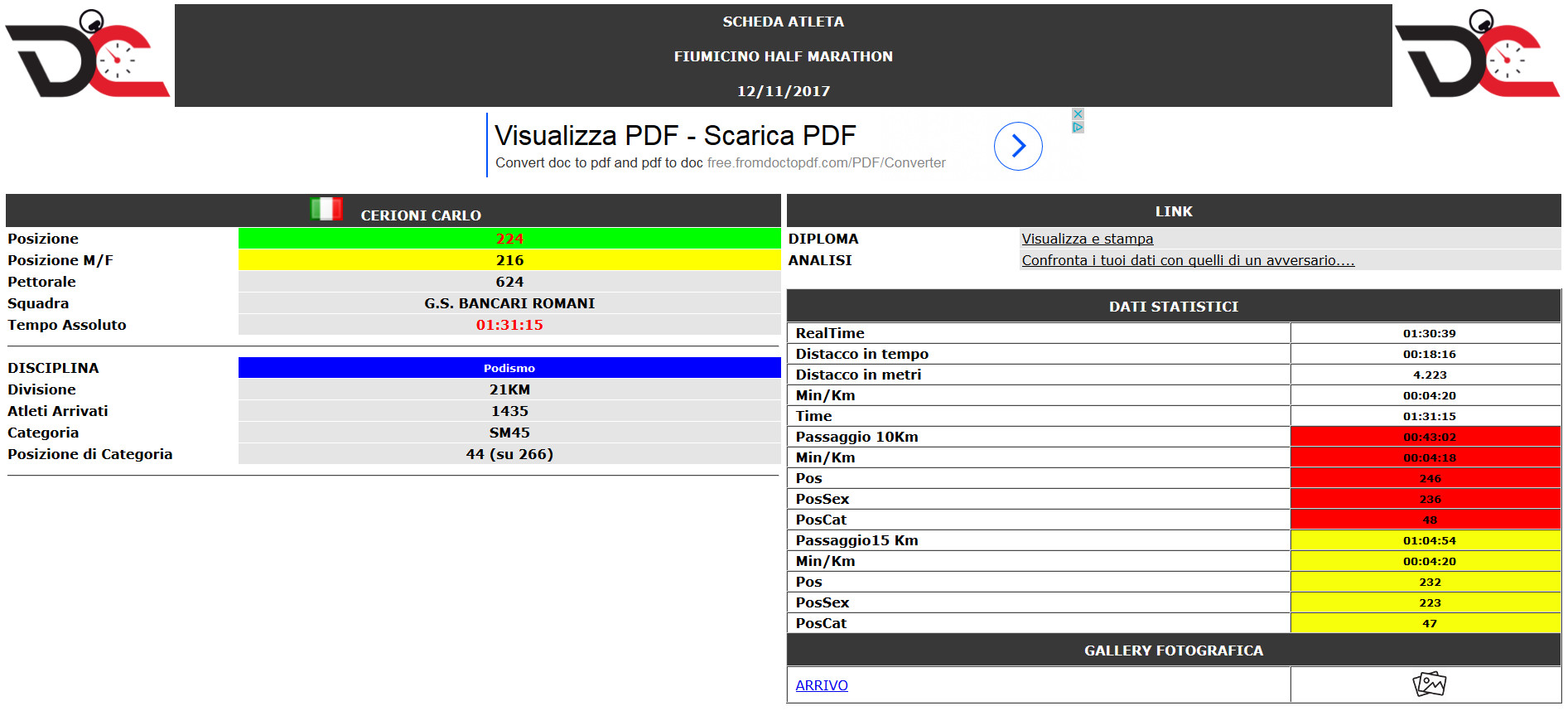Click the blue Podismo discipline cell
1568x711 pixels.
509,368
